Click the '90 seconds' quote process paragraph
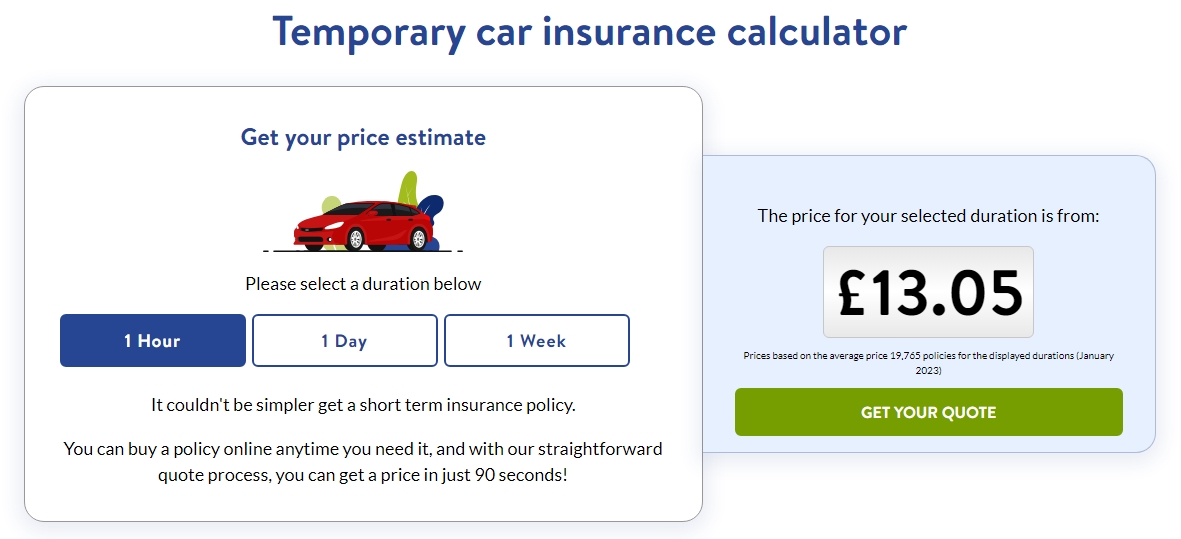Image resolution: width=1181 pixels, height=539 pixels. click(363, 462)
